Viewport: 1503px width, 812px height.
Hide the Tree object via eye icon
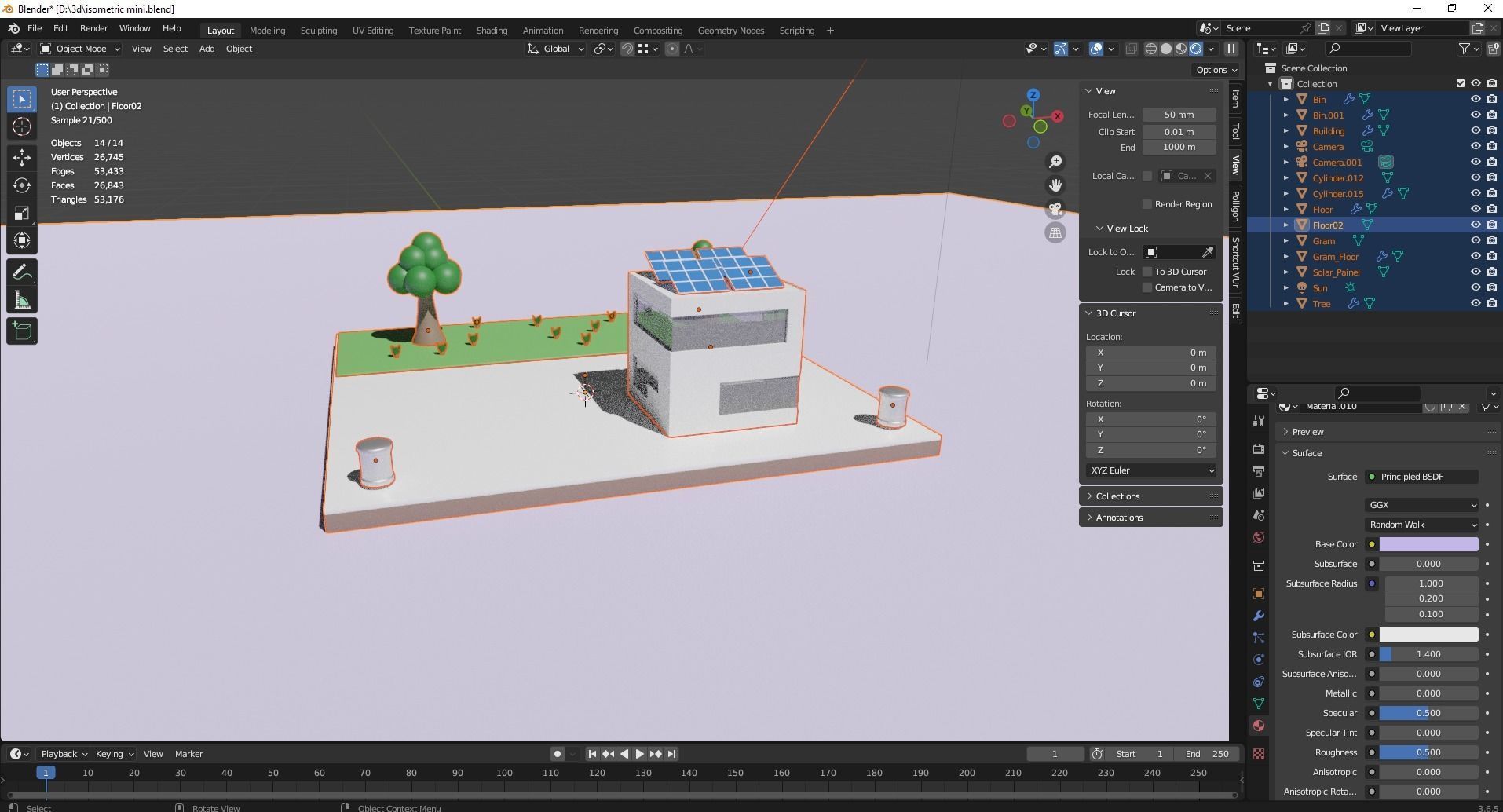click(x=1476, y=303)
